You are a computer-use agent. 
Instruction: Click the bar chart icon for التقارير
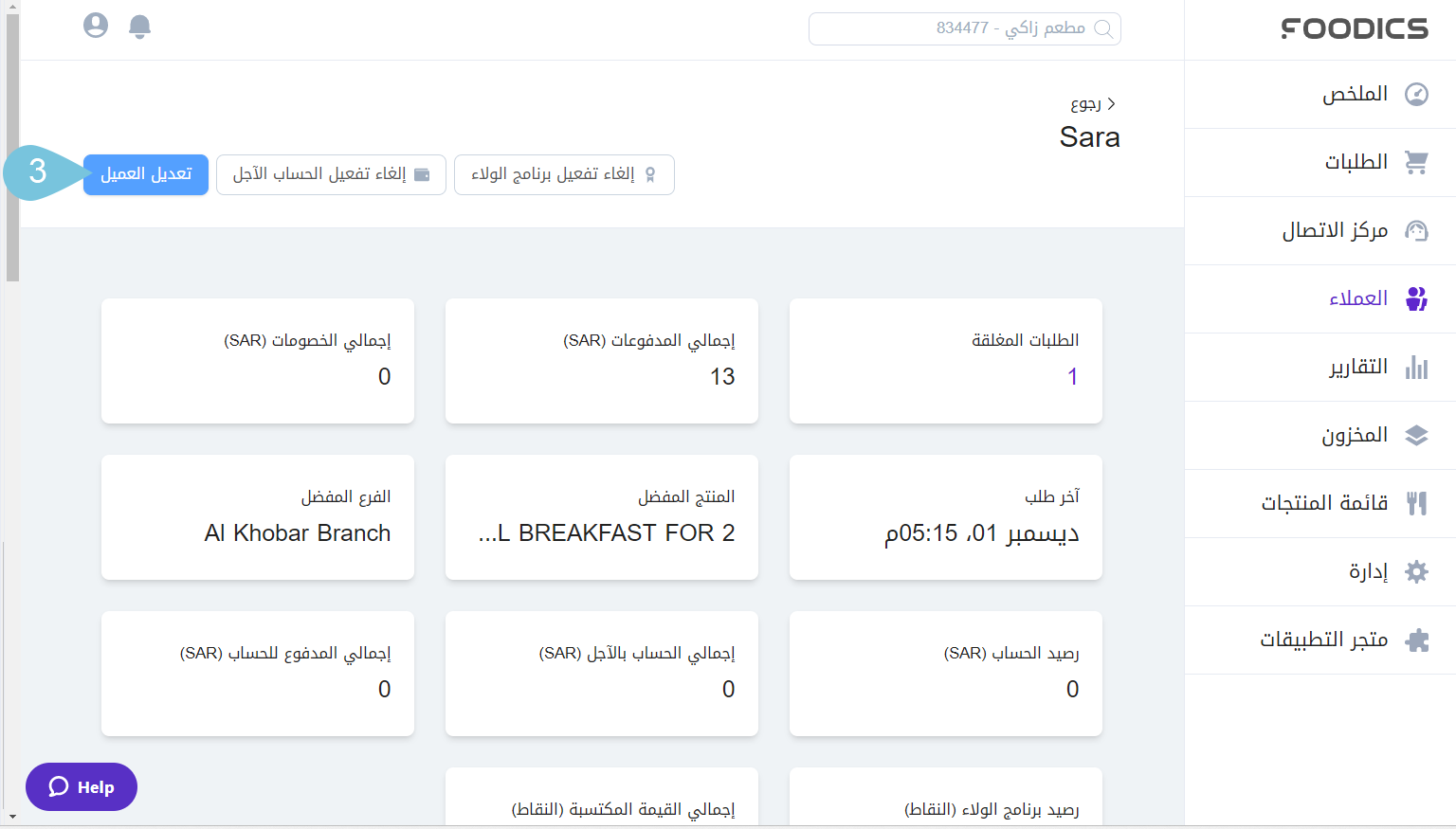(x=1416, y=367)
